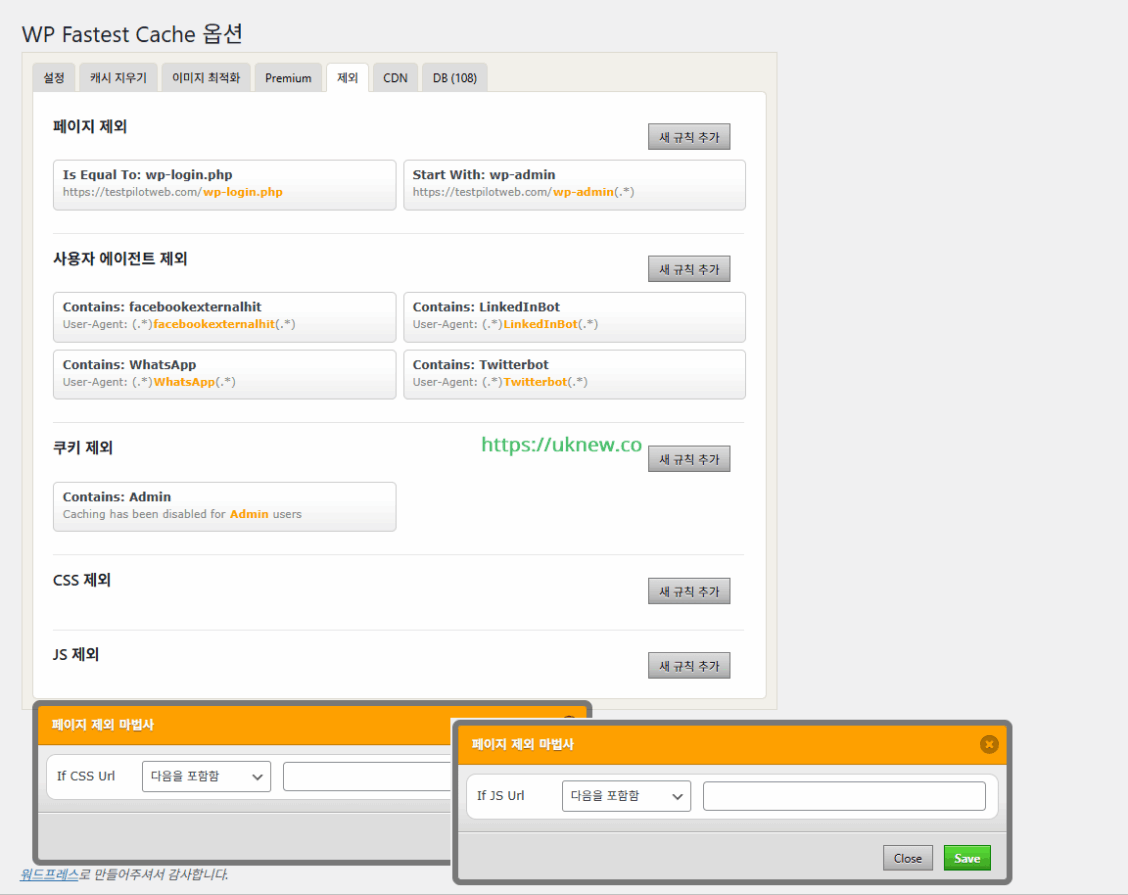1128x895 pixels.
Task: Add new rule for JS 제외
Action: pos(689,666)
